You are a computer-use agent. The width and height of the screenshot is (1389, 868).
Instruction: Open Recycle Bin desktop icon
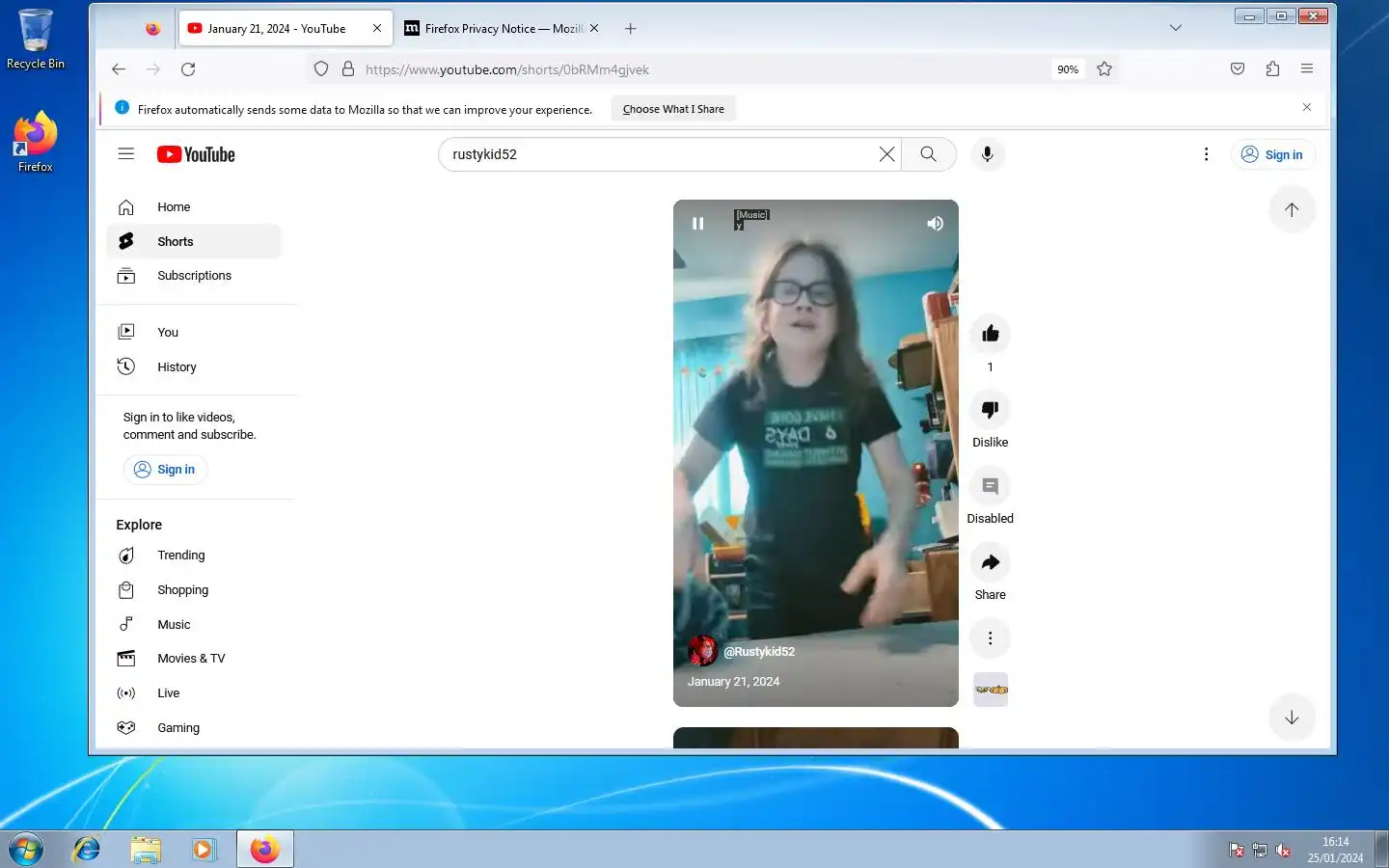(36, 40)
